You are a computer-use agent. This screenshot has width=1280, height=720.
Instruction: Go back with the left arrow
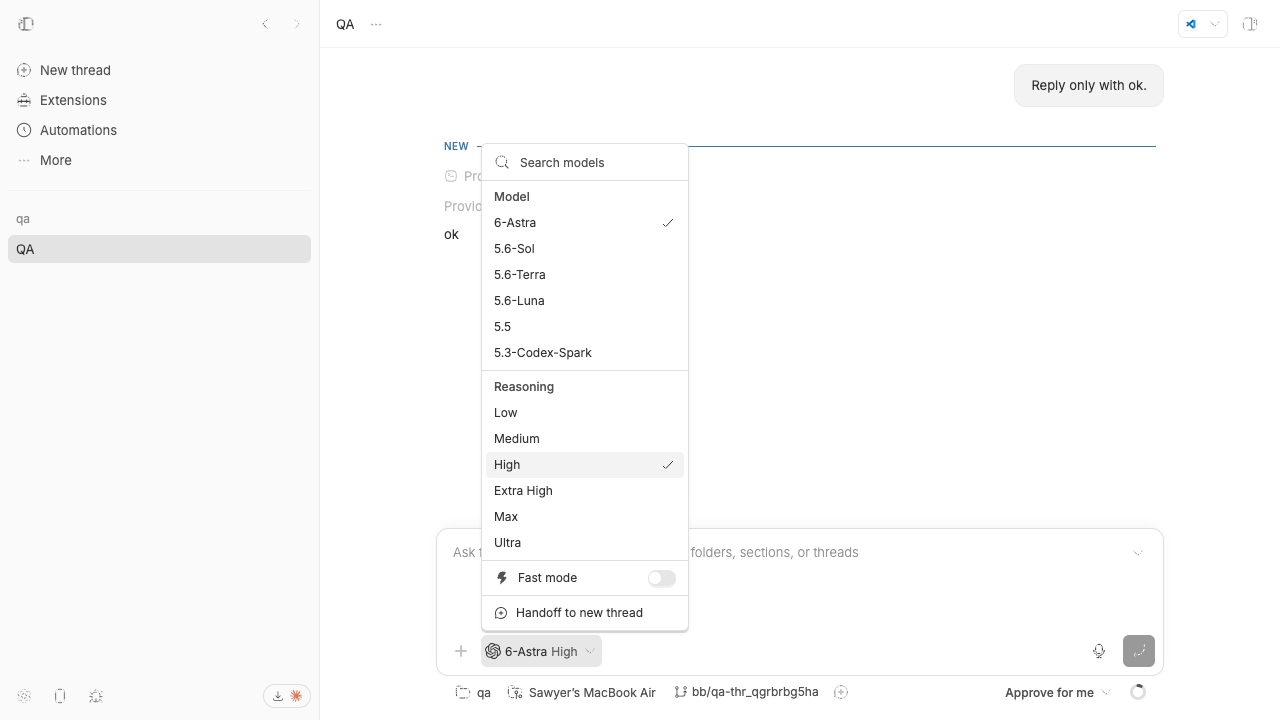click(265, 24)
